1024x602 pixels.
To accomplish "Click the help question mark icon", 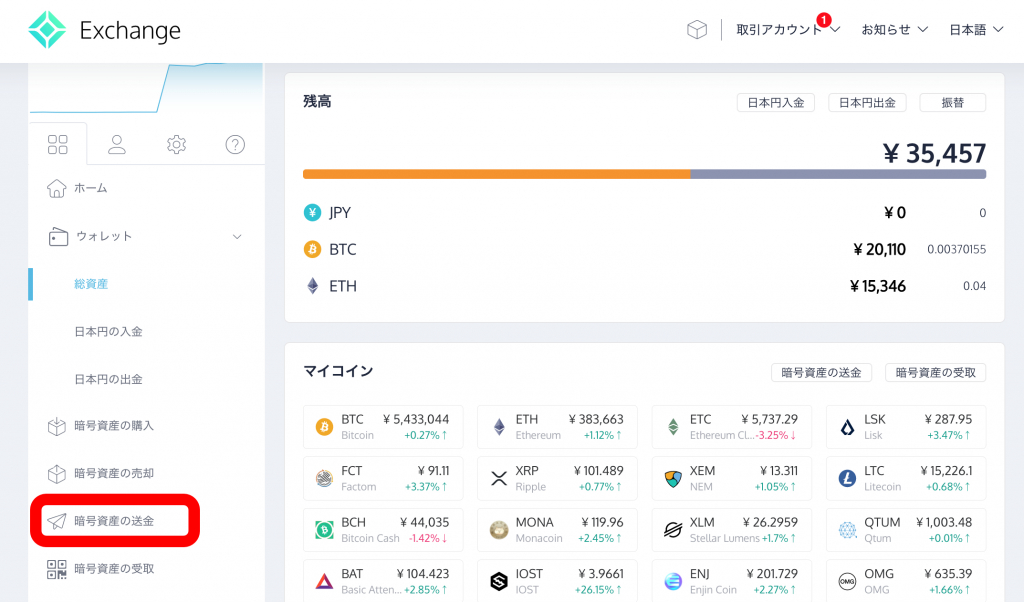I will pyautogui.click(x=235, y=145).
